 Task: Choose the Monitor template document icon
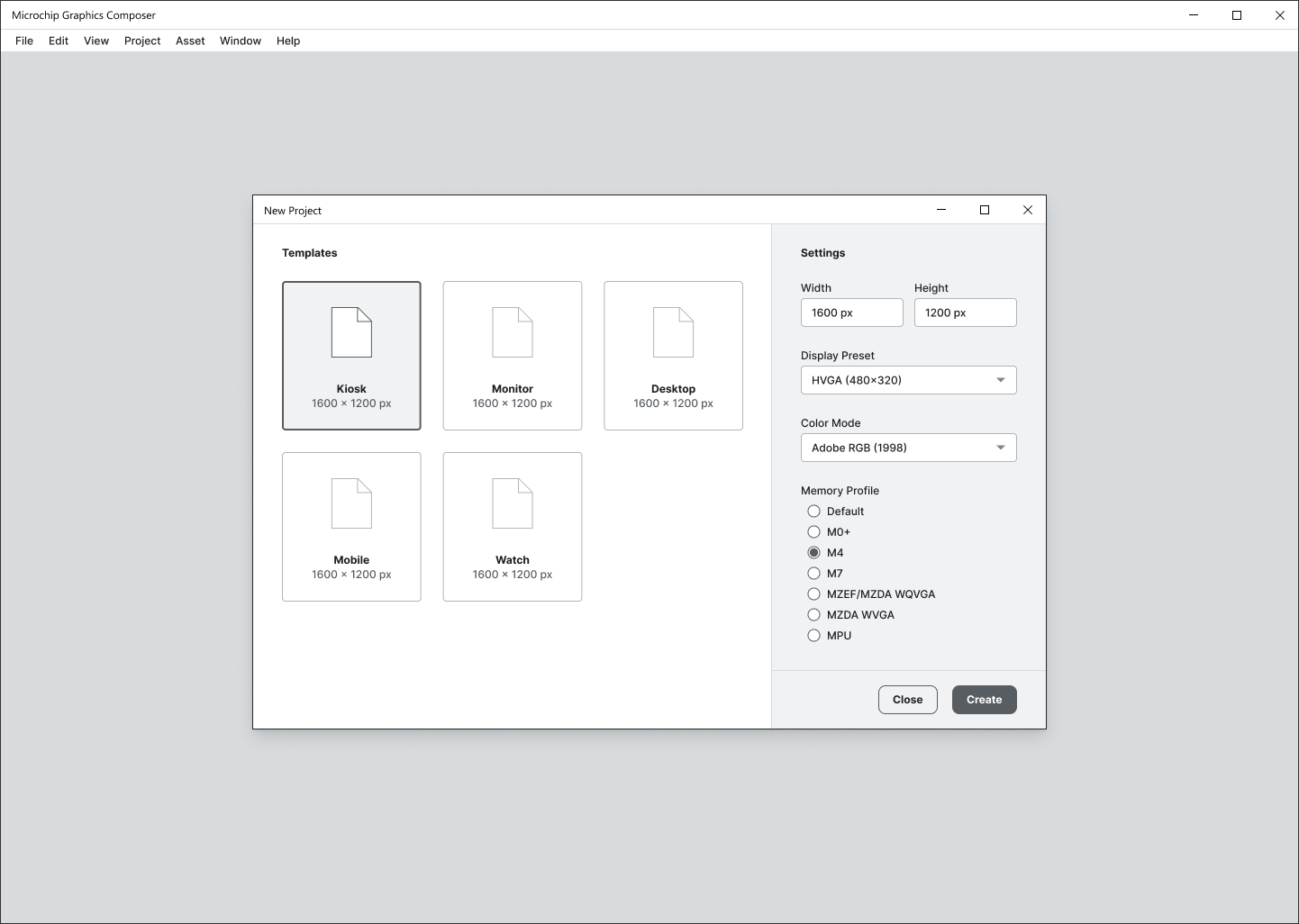(x=512, y=332)
